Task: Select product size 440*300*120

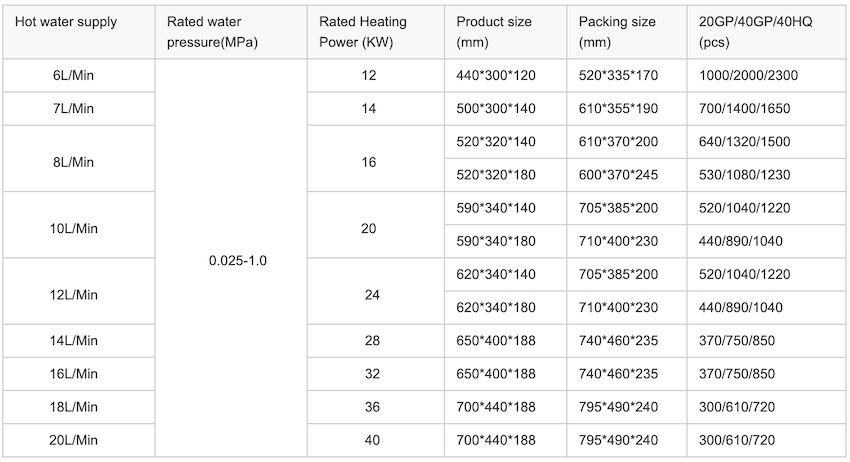Action: pyautogui.click(x=496, y=75)
